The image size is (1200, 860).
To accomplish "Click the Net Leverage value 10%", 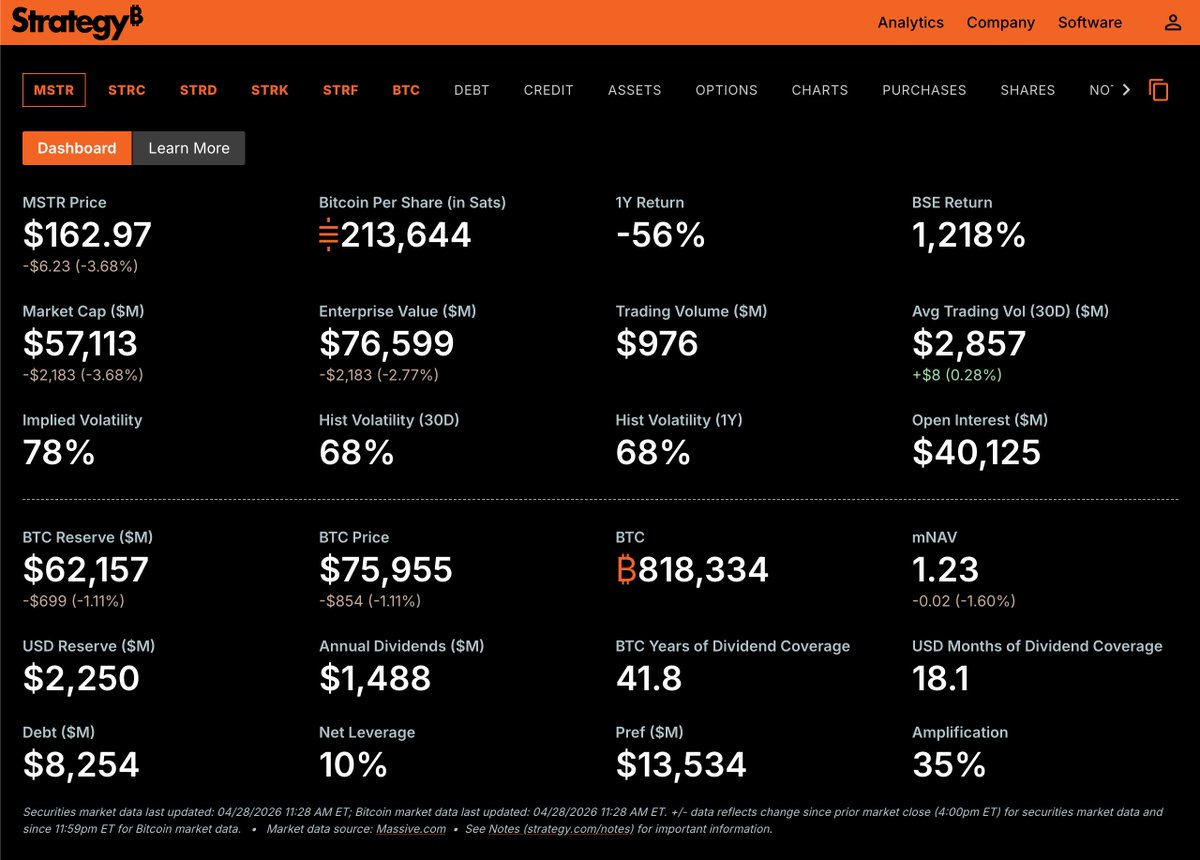I will [x=353, y=765].
